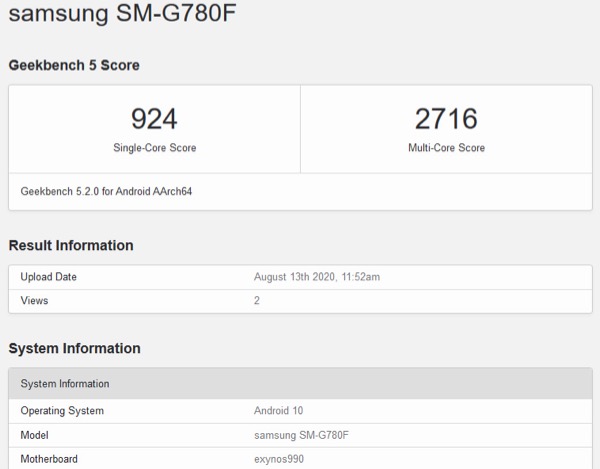Select the Views count value 2

(x=257, y=301)
